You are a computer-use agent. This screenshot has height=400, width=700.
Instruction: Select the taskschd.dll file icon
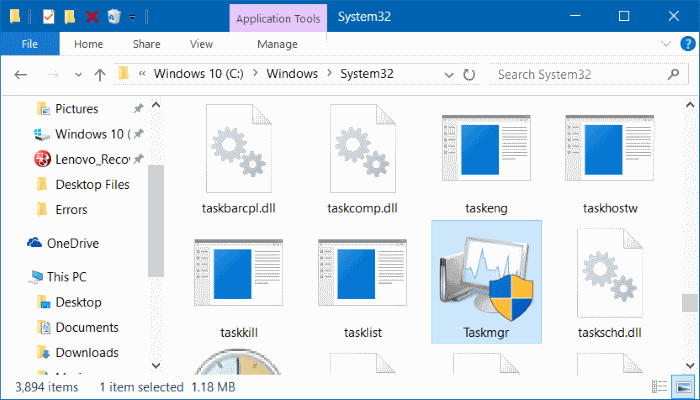click(610, 273)
